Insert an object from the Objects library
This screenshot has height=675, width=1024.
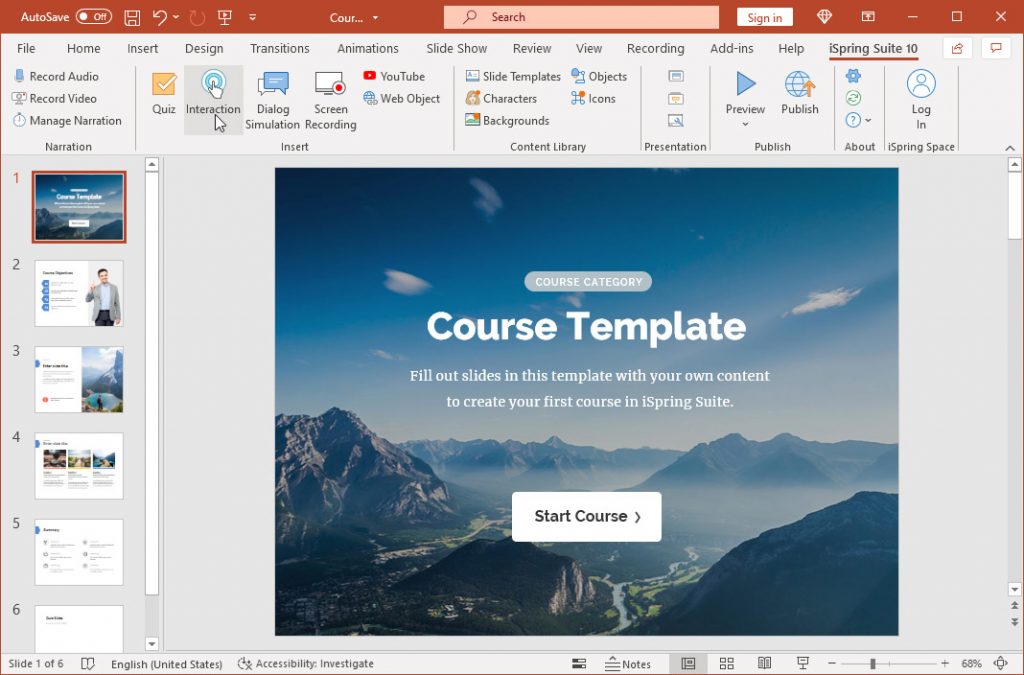pos(600,76)
